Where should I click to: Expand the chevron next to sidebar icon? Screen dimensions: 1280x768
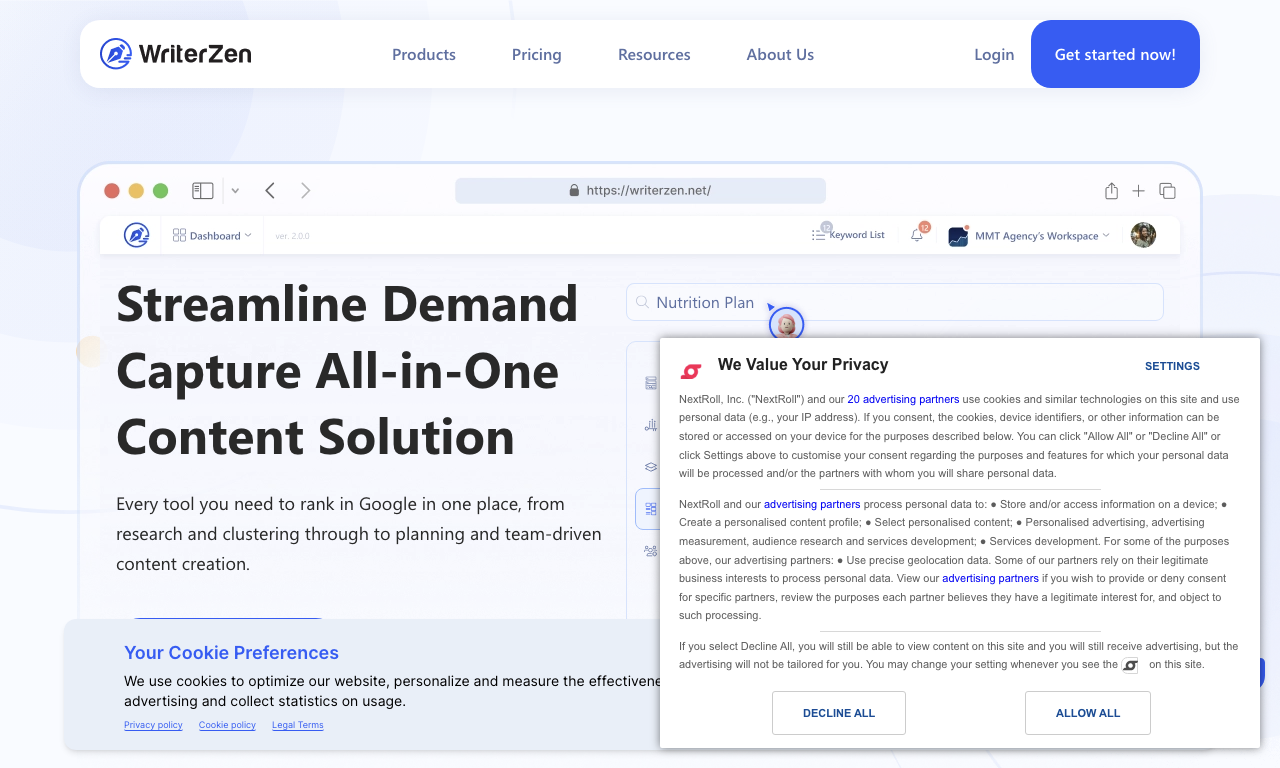click(235, 190)
